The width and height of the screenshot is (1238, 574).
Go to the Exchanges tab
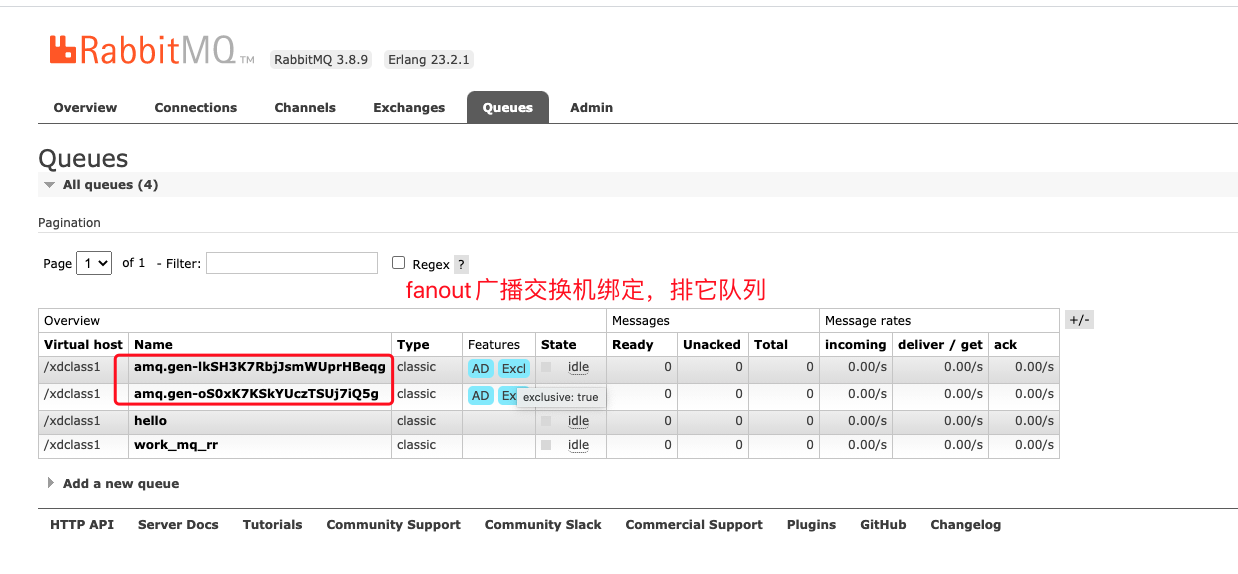pos(409,107)
